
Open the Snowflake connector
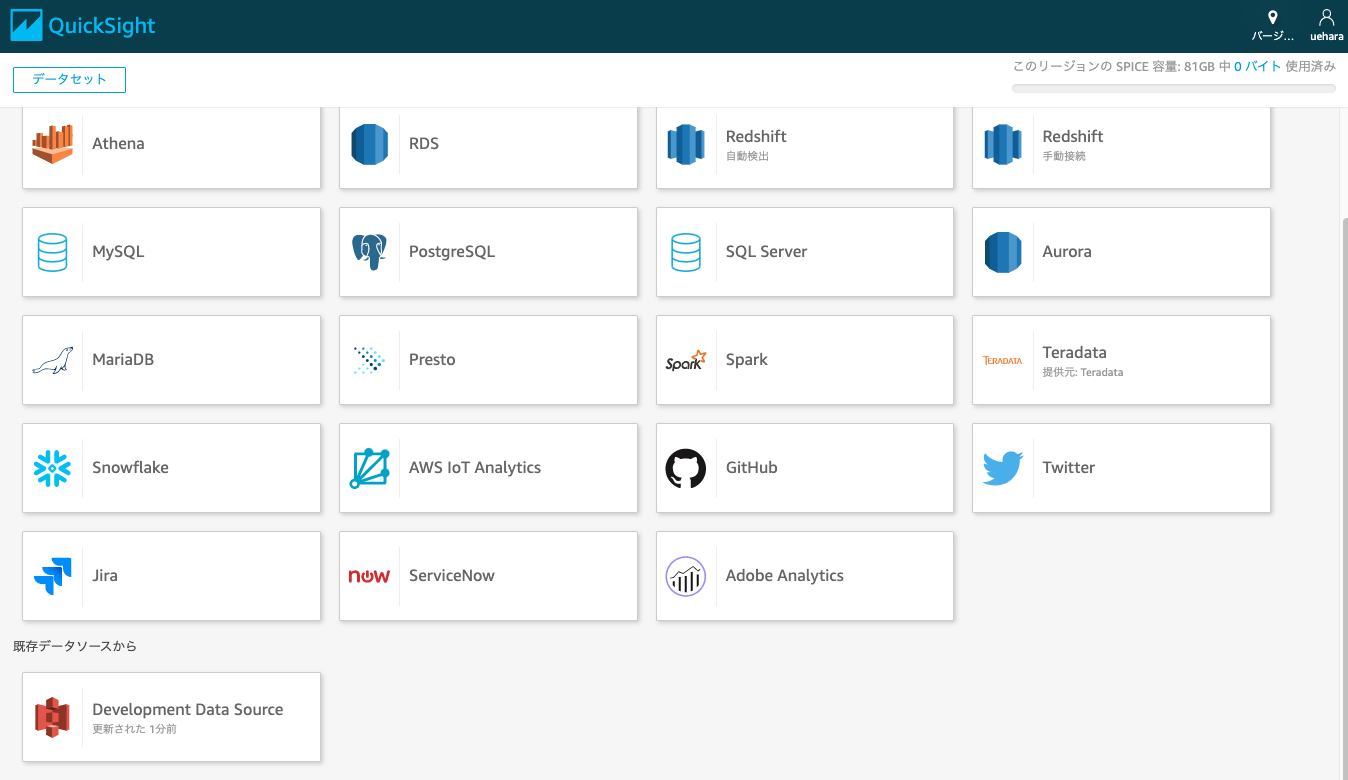click(170, 467)
